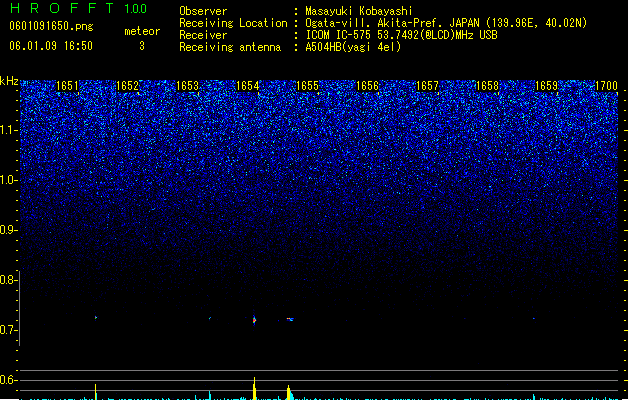Click the receiver ICOM IC-575 text
629x400 pixels.
point(339,35)
